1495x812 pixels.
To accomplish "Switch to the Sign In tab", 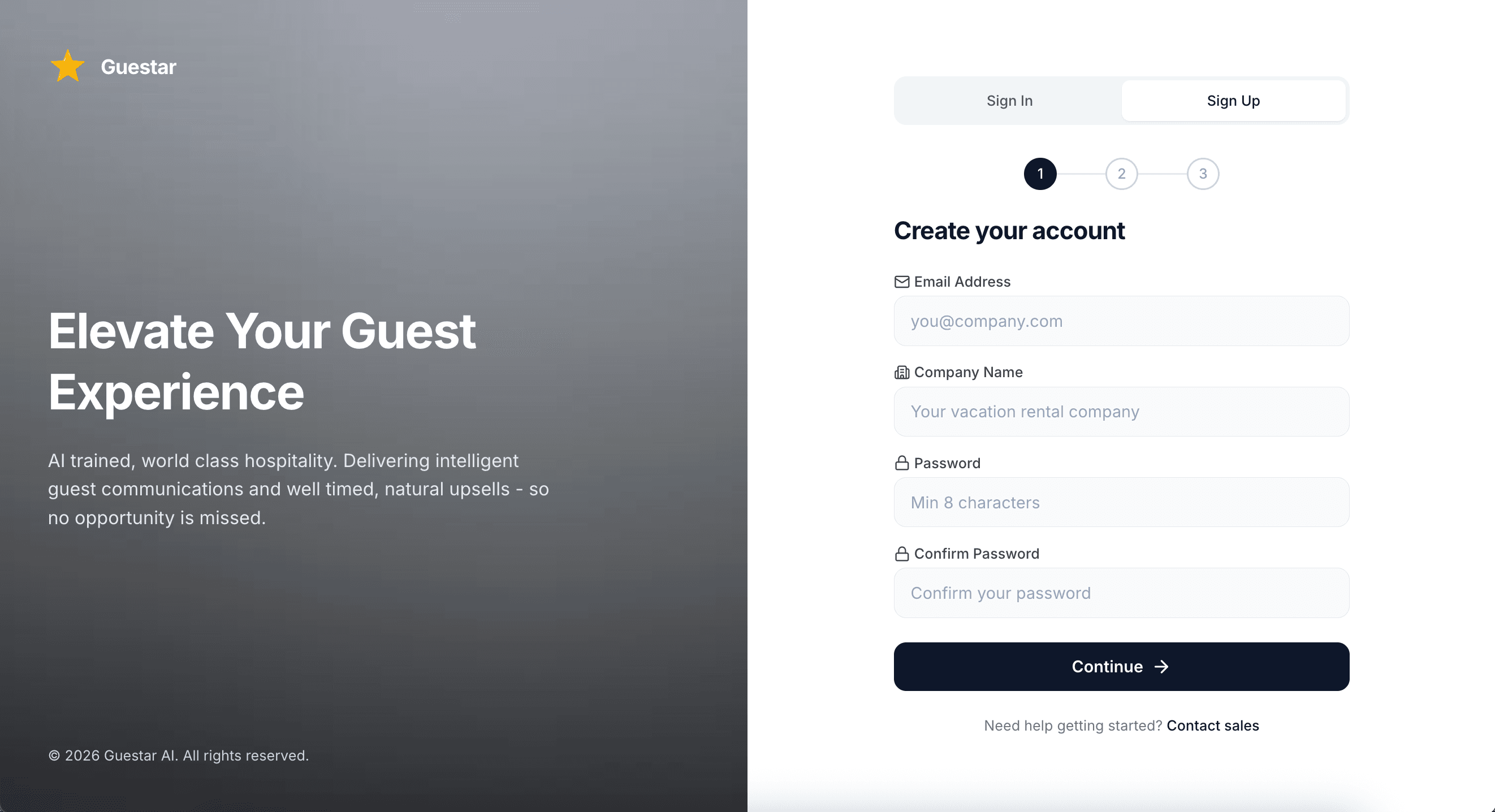I will 1009,101.
